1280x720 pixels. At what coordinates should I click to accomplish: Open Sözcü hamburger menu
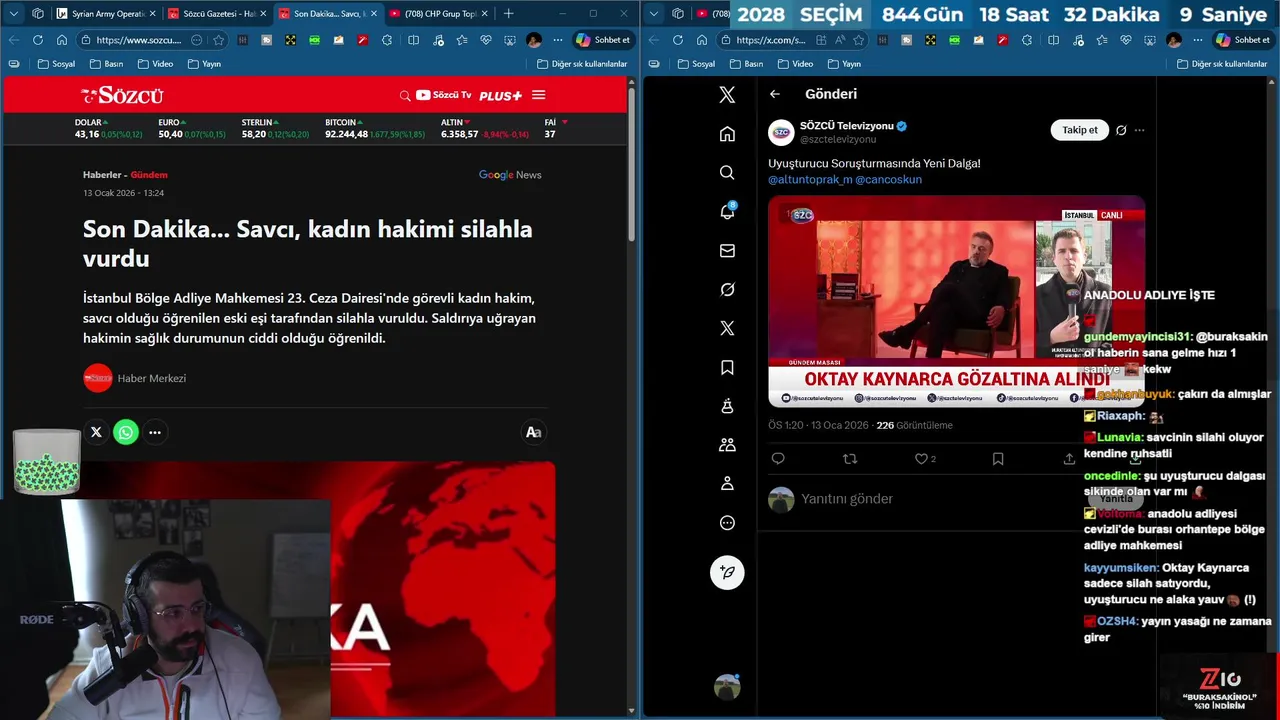[539, 95]
